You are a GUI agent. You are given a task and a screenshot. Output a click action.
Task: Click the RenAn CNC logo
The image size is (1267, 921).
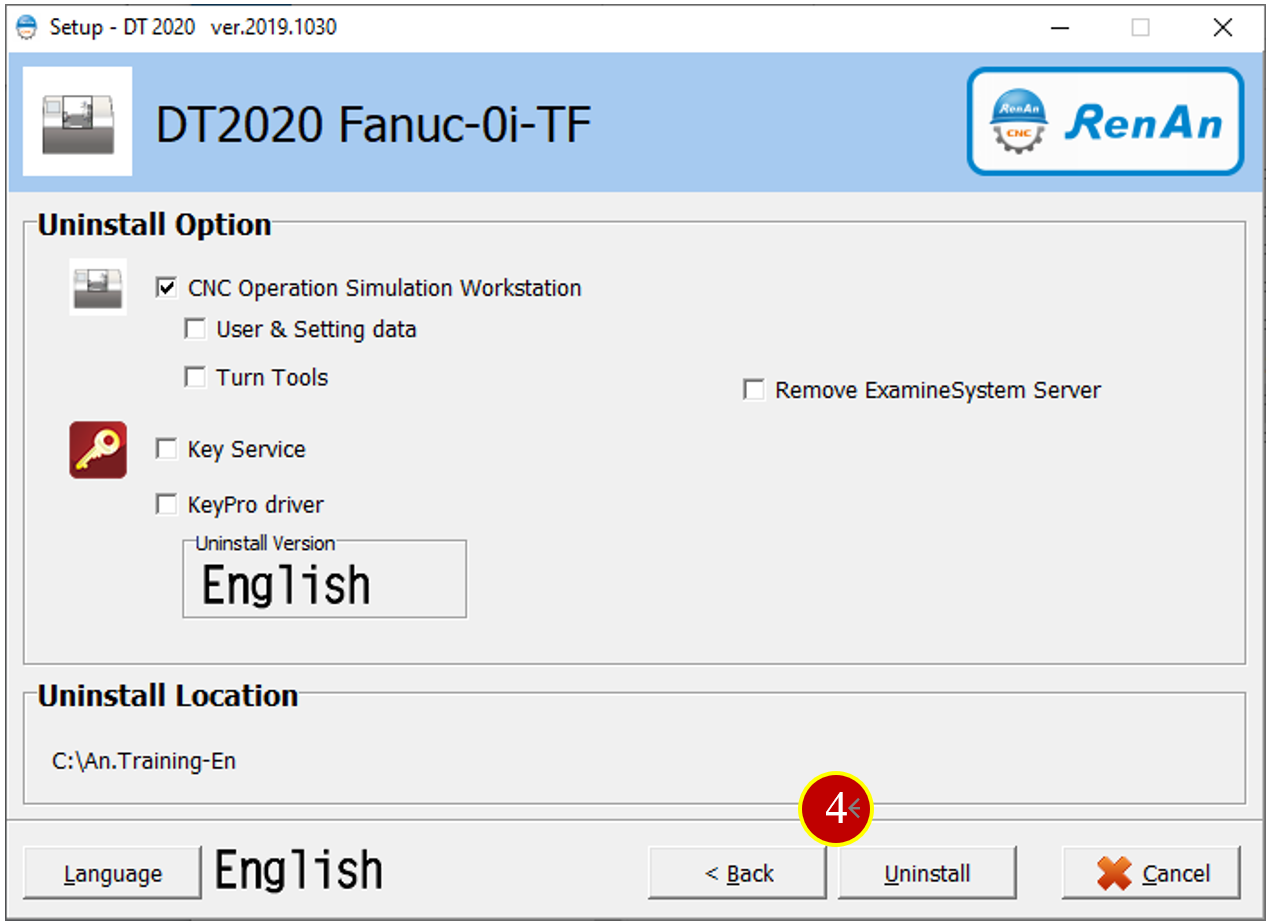1105,121
